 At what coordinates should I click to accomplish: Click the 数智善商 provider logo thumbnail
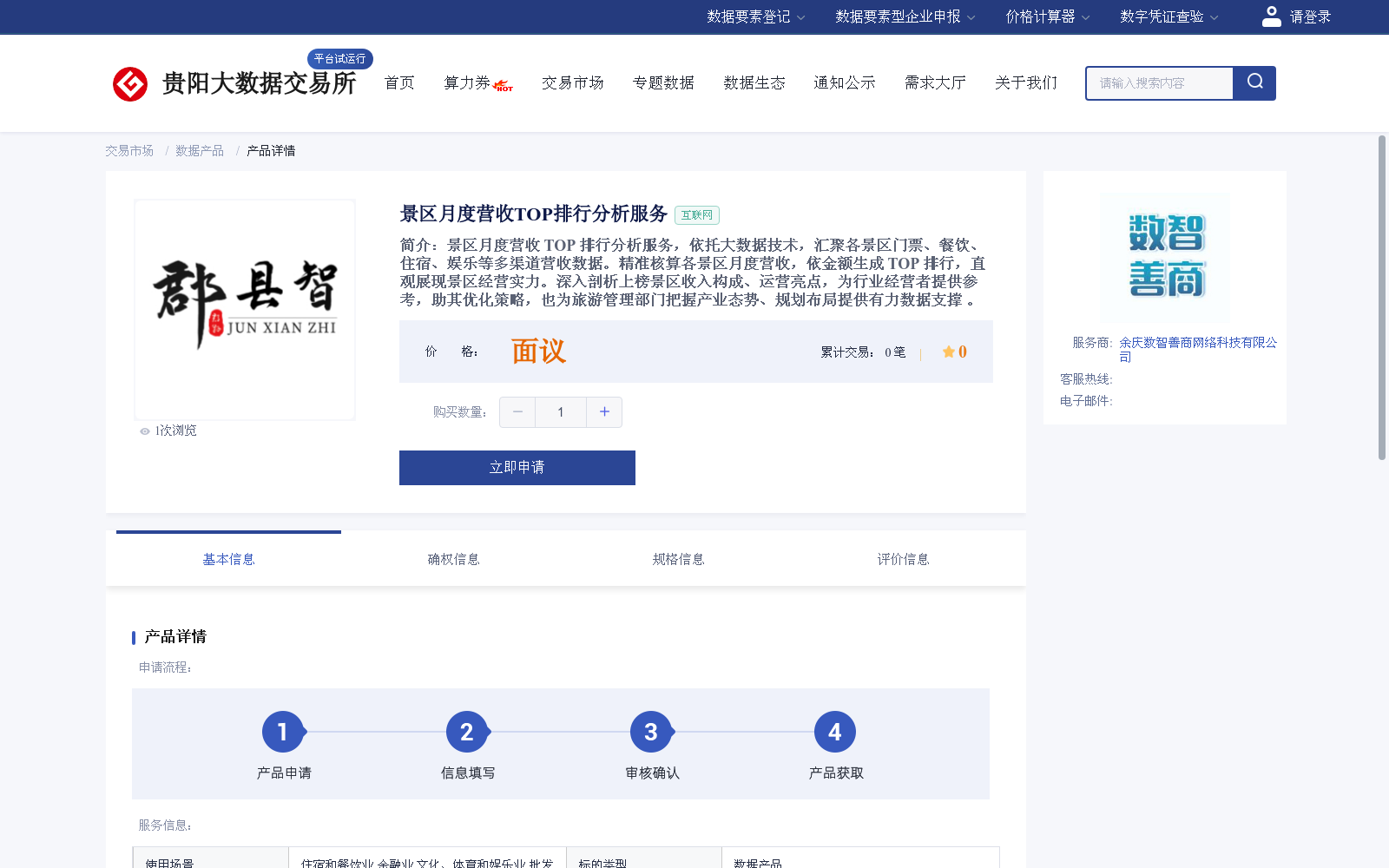pyautogui.click(x=1165, y=257)
